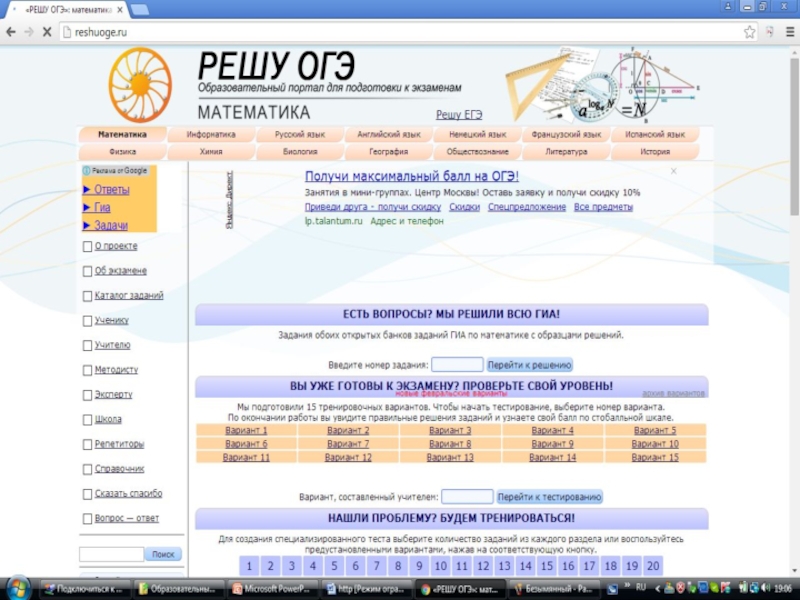The image size is (800, 600).
Task: Open Вариант 15 link
Action: pyautogui.click(x=655, y=458)
